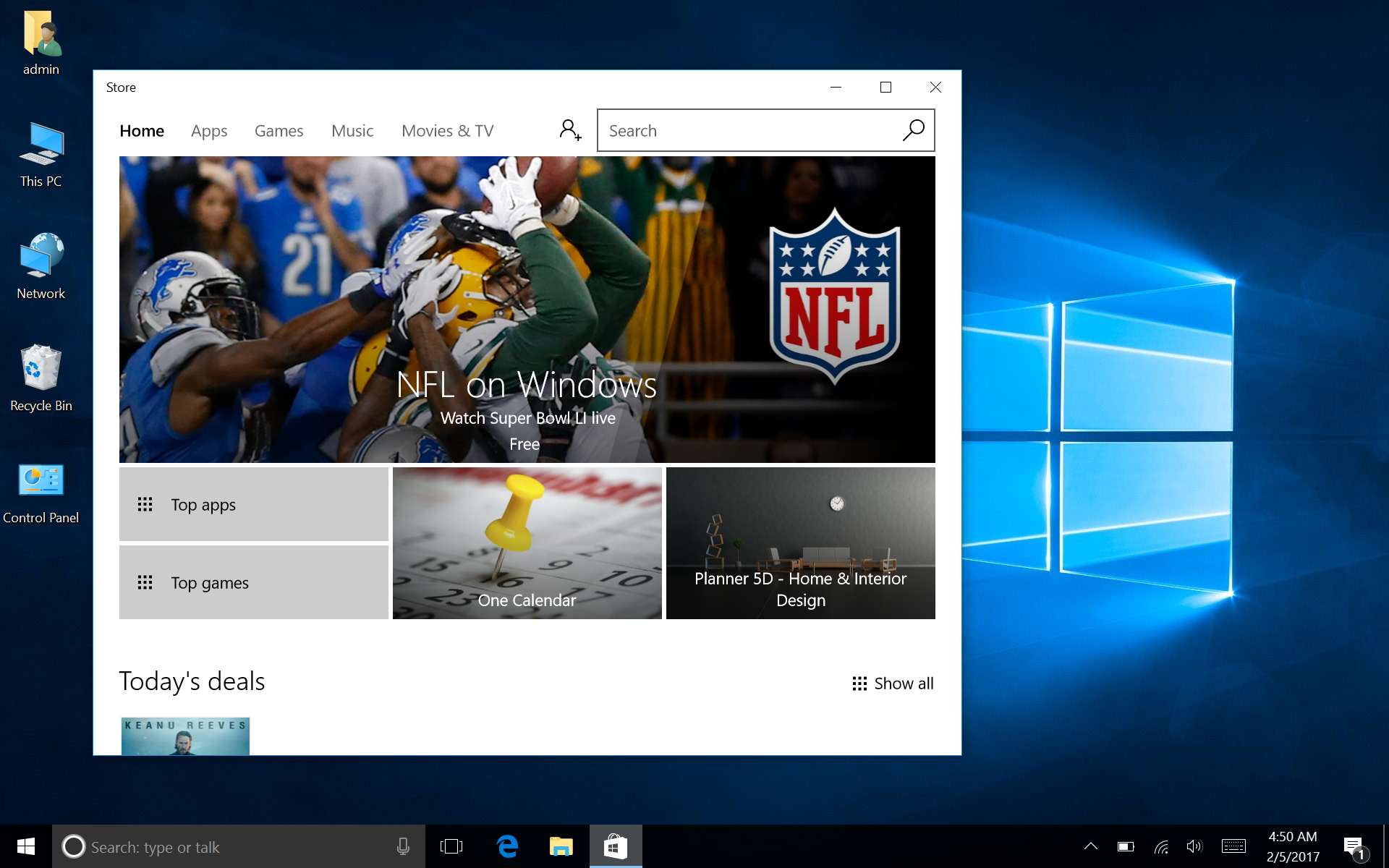This screenshot has height=868, width=1389.
Task: Click the Cortana taskbar search box
Action: tap(239, 846)
